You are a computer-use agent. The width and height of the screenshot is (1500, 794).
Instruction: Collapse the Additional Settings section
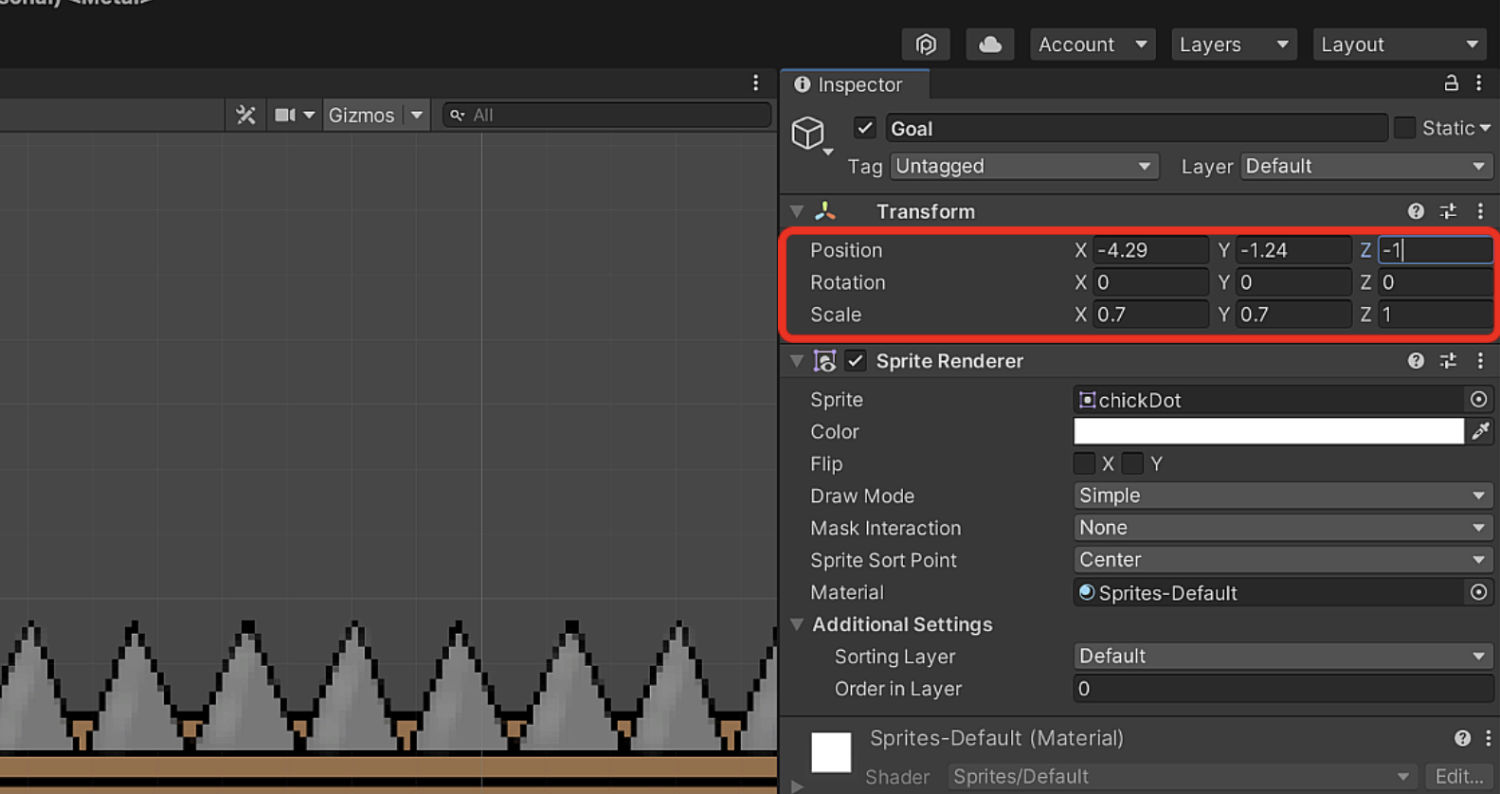(x=797, y=624)
